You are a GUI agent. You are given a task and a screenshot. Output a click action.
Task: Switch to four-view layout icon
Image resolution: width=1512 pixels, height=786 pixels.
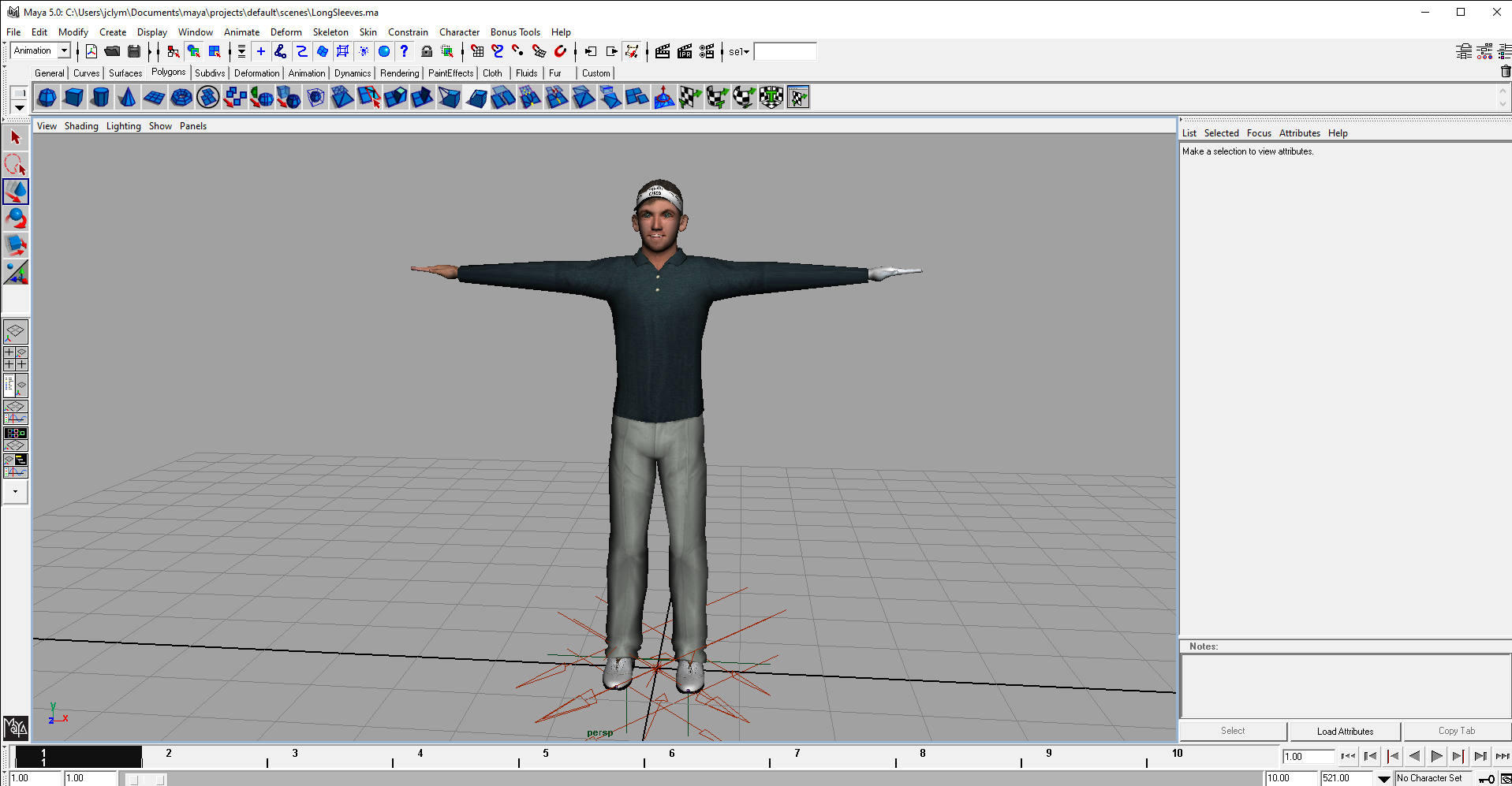tap(16, 359)
